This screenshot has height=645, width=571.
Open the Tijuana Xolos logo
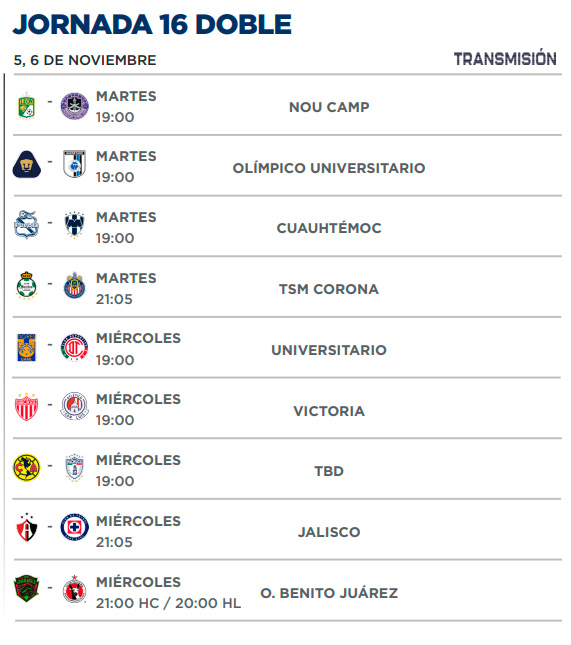pyautogui.click(x=74, y=589)
